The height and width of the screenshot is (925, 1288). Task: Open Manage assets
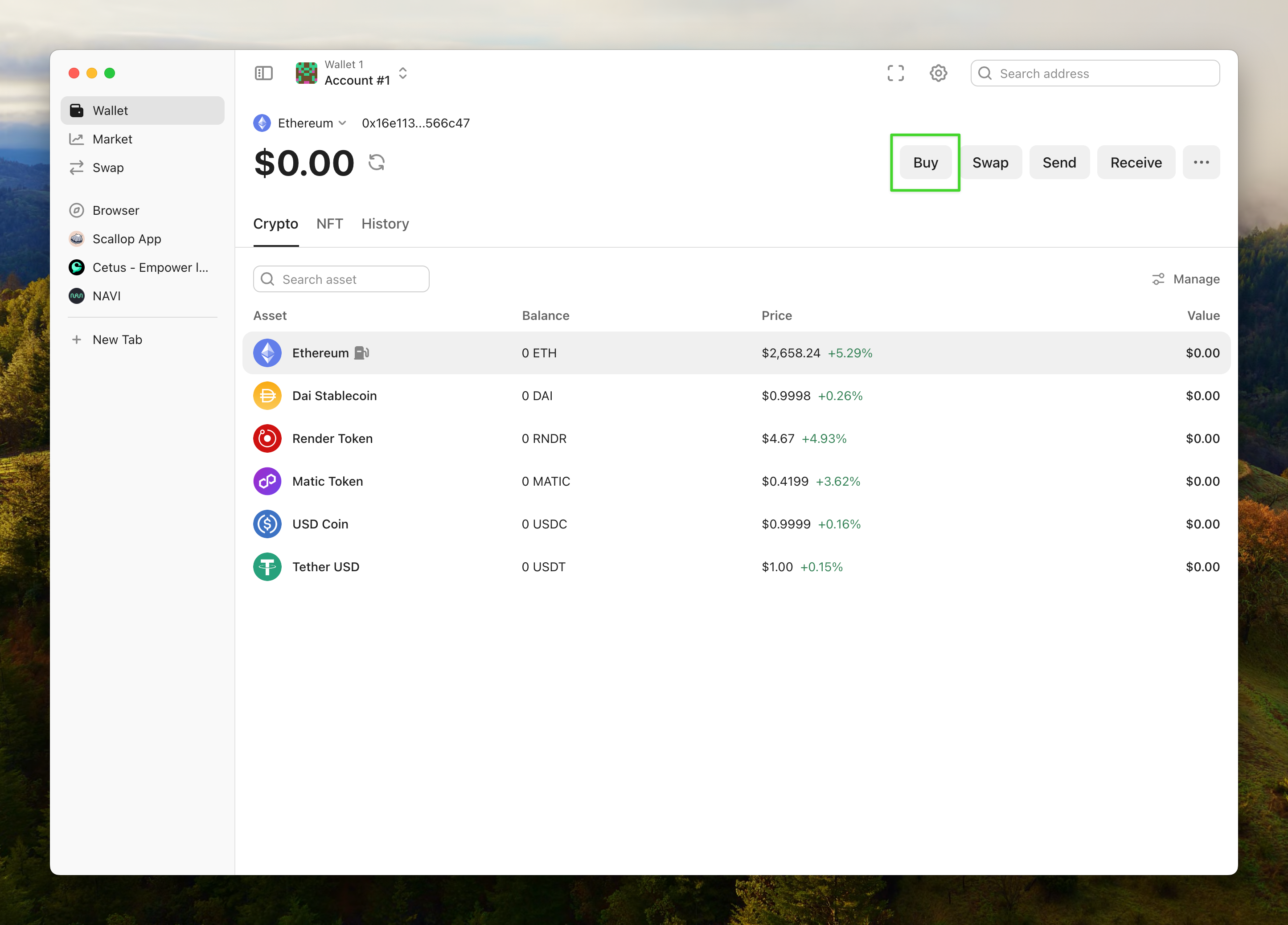(1186, 279)
